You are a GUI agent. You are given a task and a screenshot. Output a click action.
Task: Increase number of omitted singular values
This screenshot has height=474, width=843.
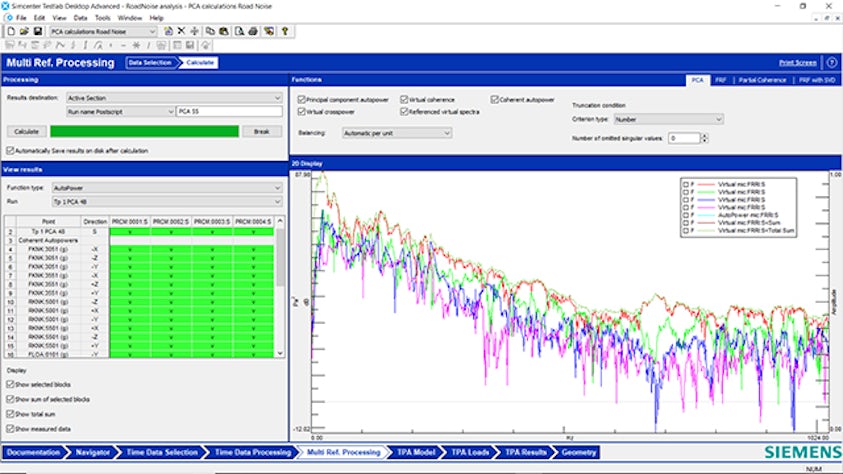704,136
